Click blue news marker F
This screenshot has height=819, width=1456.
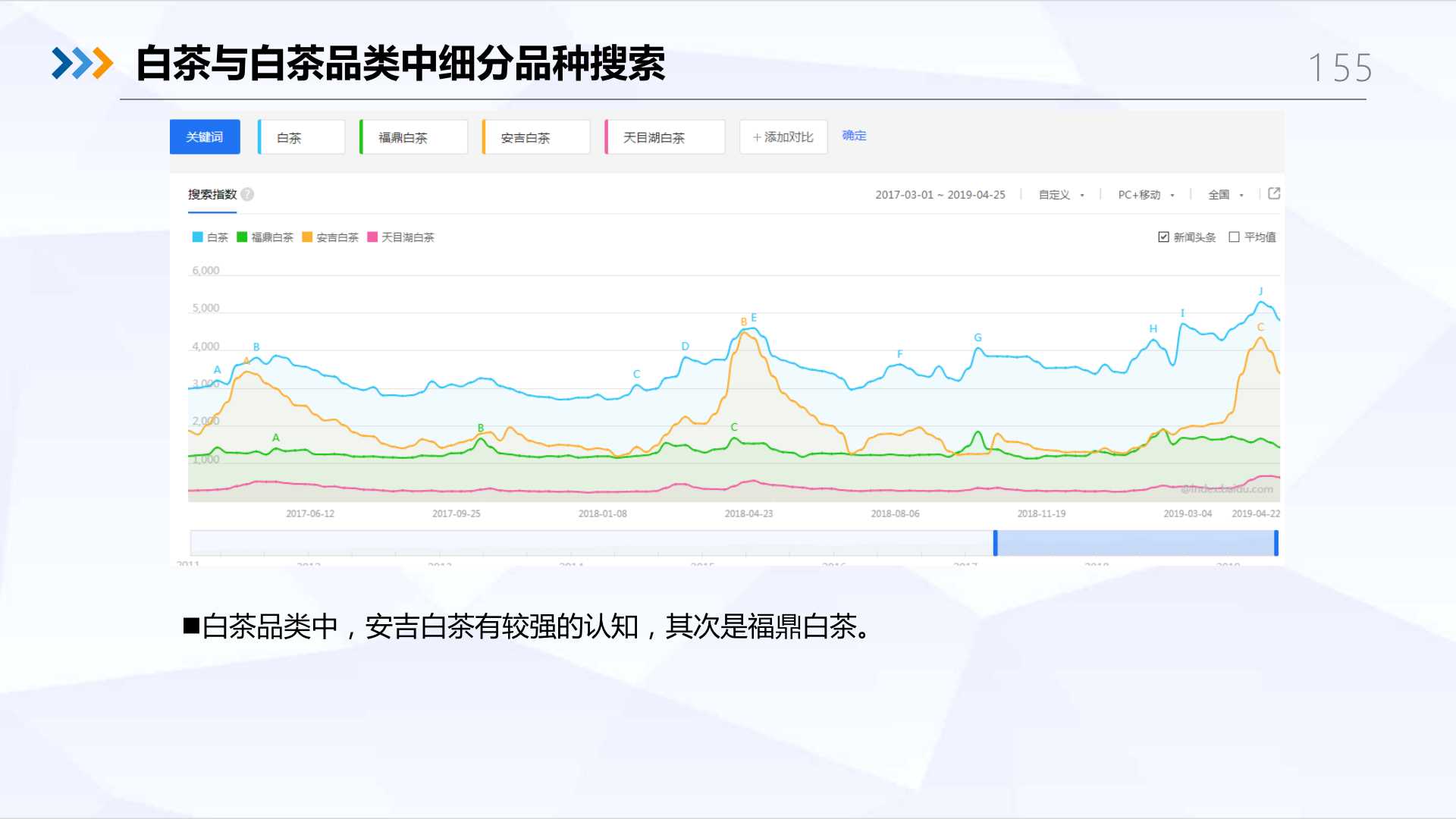(900, 354)
